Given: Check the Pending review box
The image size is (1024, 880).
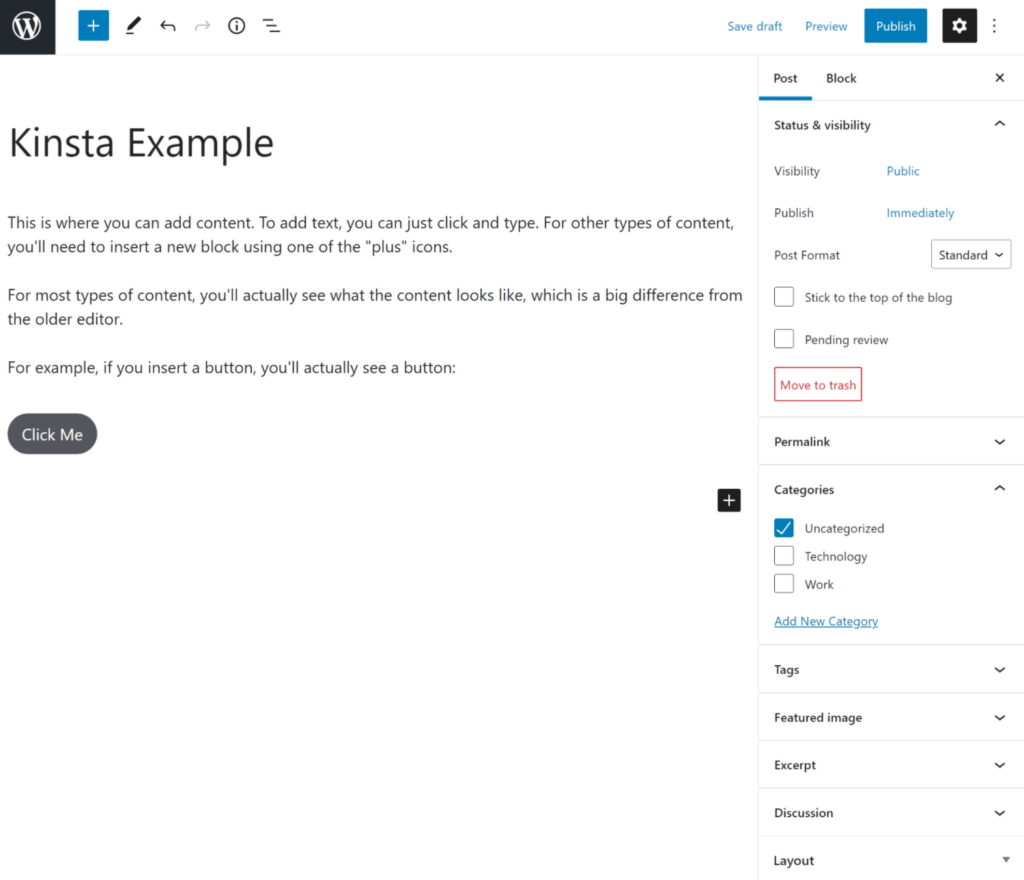Looking at the screenshot, I should [x=784, y=339].
